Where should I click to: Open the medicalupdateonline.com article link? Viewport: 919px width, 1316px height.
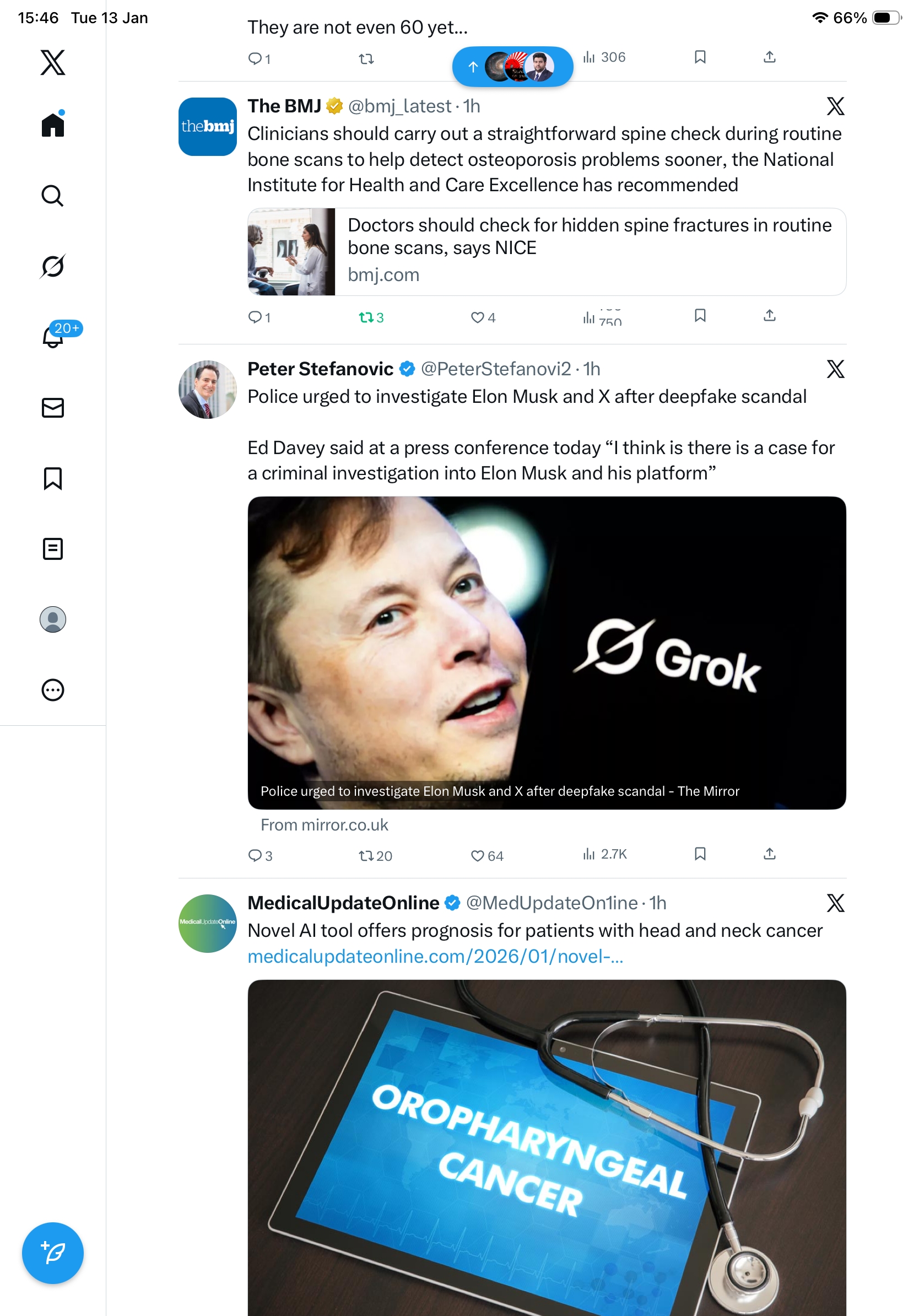pyautogui.click(x=435, y=956)
